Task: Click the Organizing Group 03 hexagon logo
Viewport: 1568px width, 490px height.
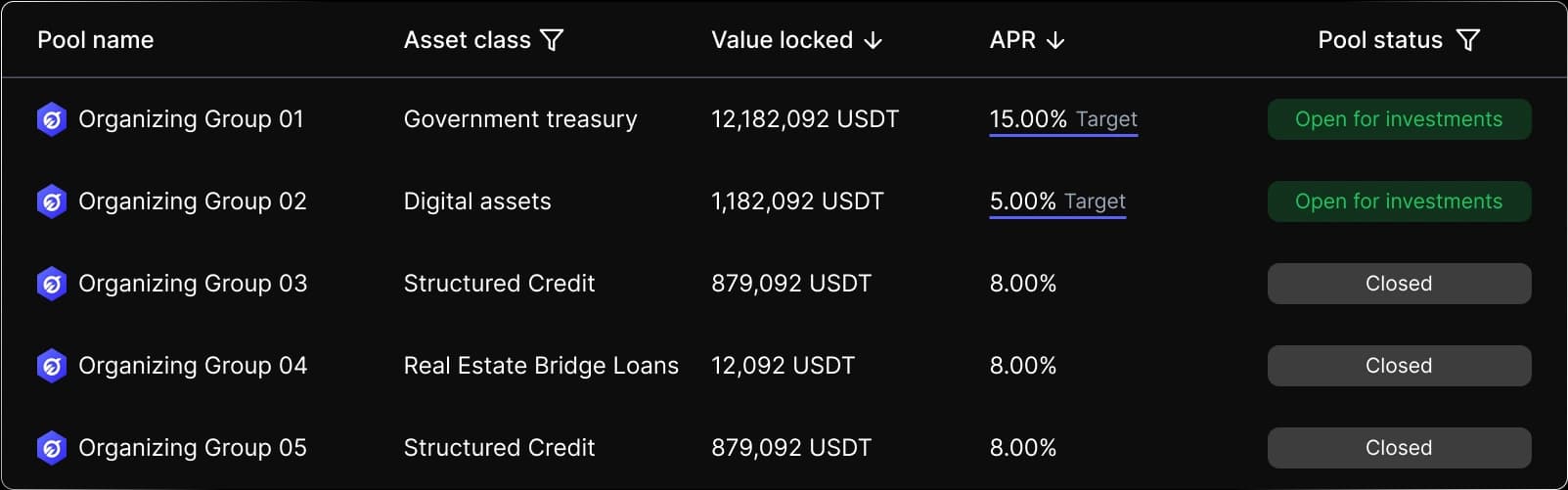Action: coord(52,284)
